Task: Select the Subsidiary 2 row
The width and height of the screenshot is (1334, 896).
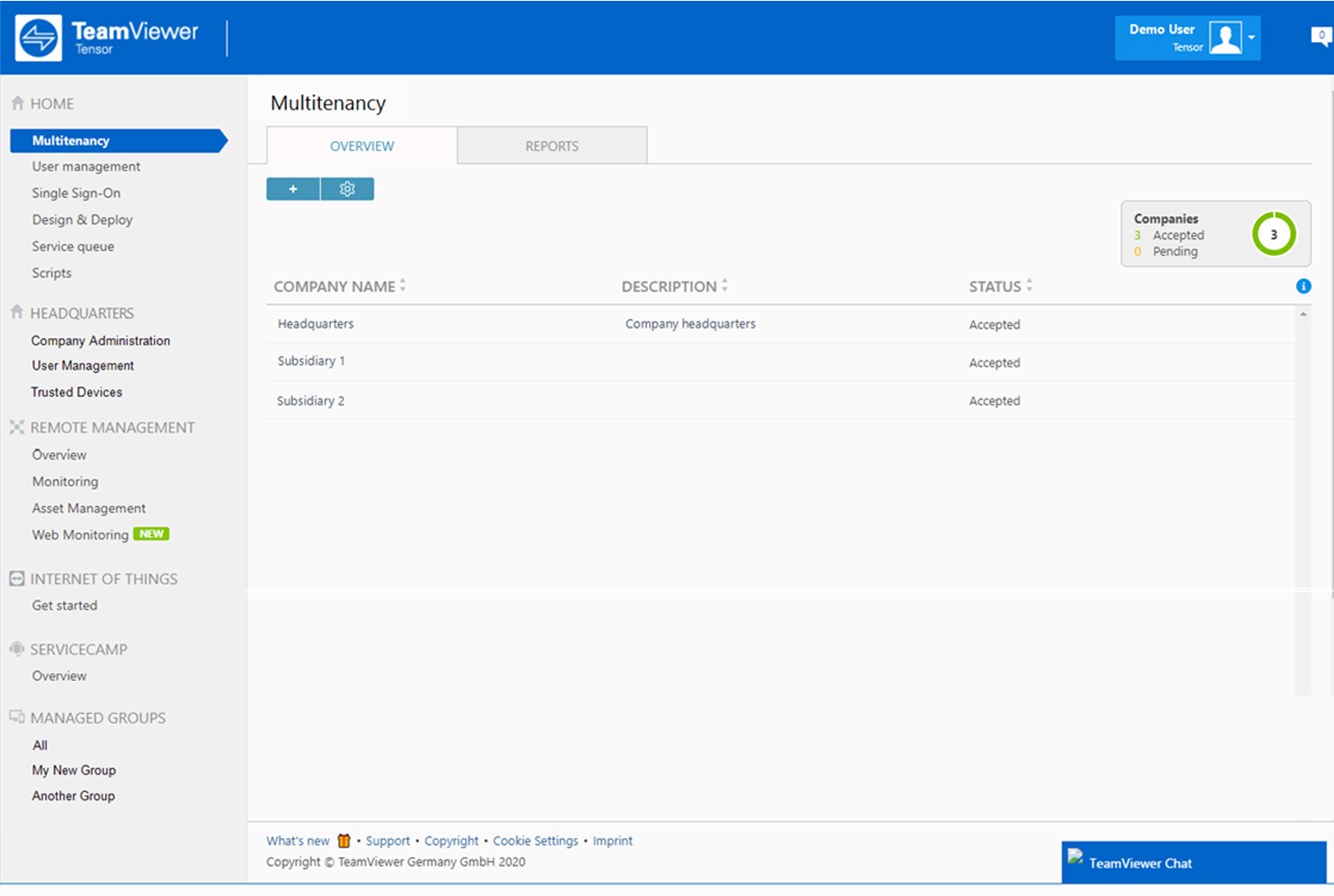Action: (780, 400)
